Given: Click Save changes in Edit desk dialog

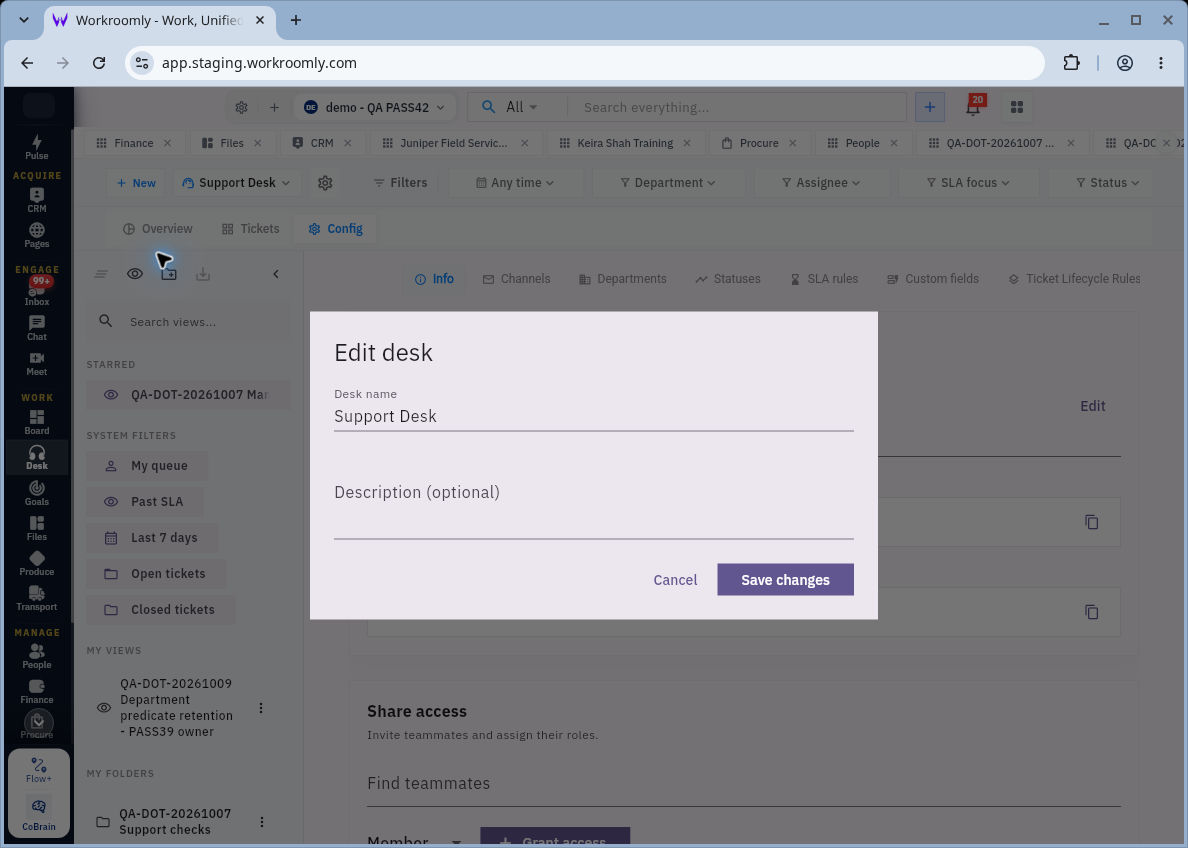Looking at the screenshot, I should coord(785,580).
